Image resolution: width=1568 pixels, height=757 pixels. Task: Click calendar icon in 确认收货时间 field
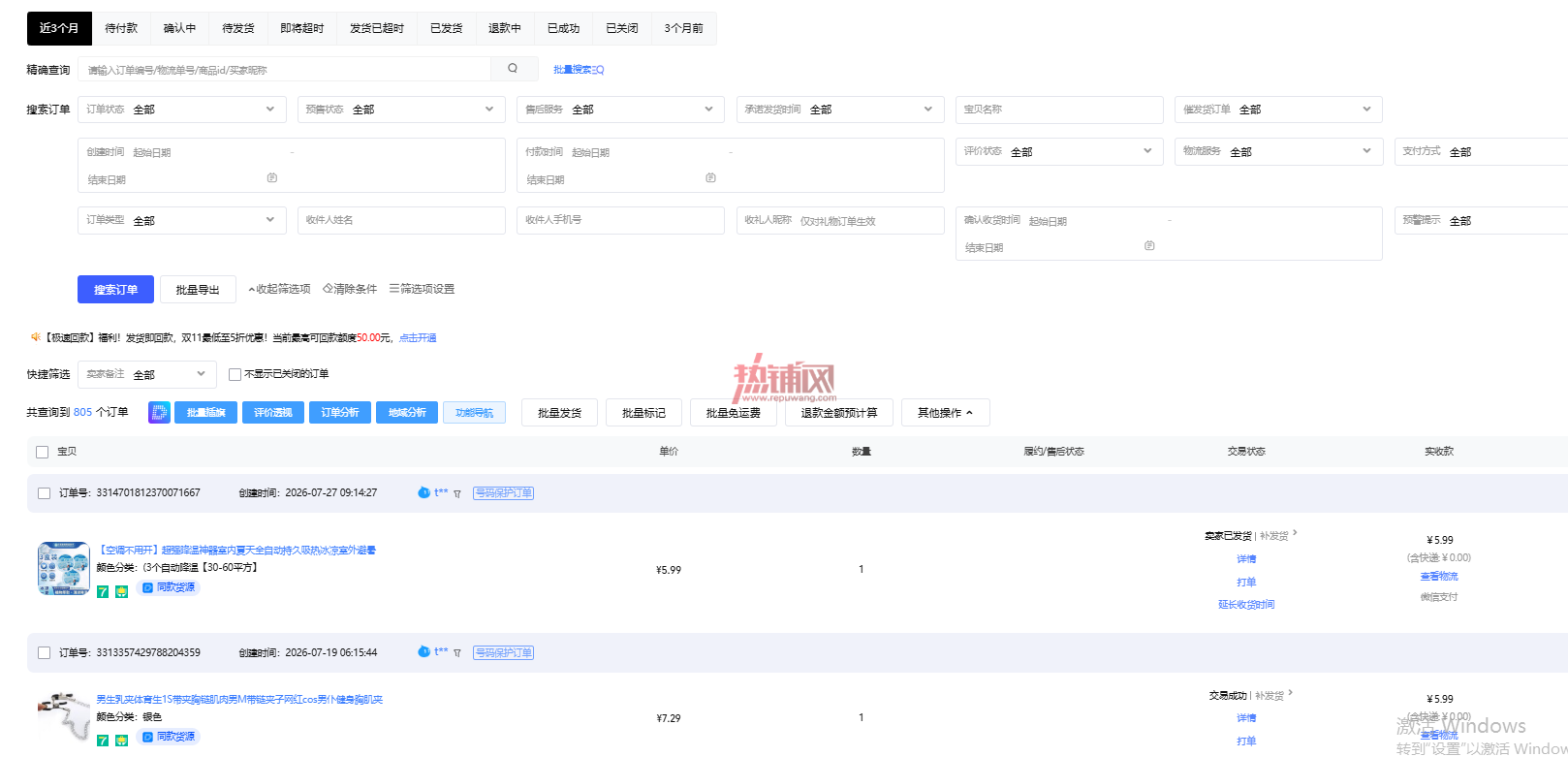pyautogui.click(x=1149, y=246)
